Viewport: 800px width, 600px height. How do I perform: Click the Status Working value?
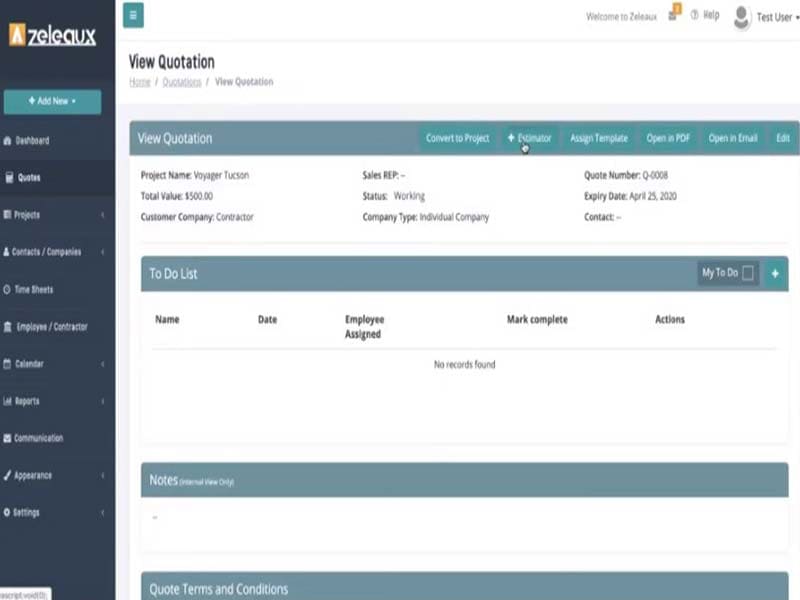pyautogui.click(x=409, y=196)
